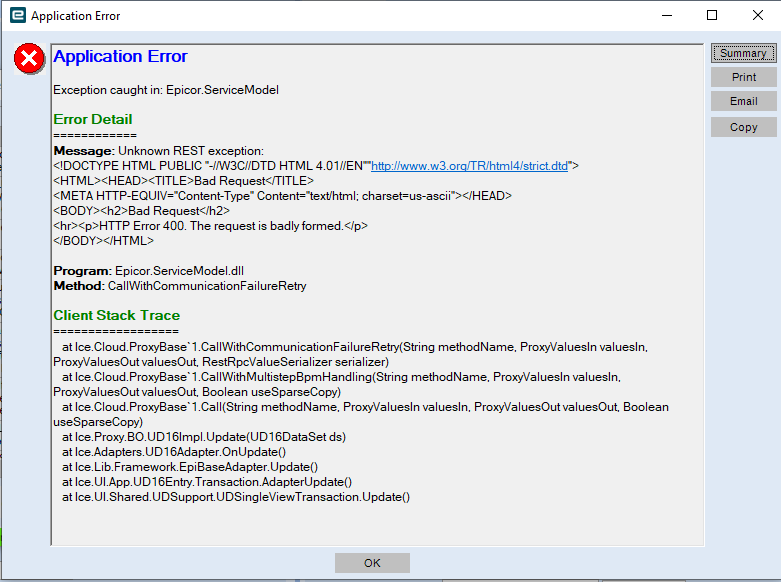The image size is (781, 582).
Task: Click the META HTTP-EQUIV line
Action: point(282,196)
